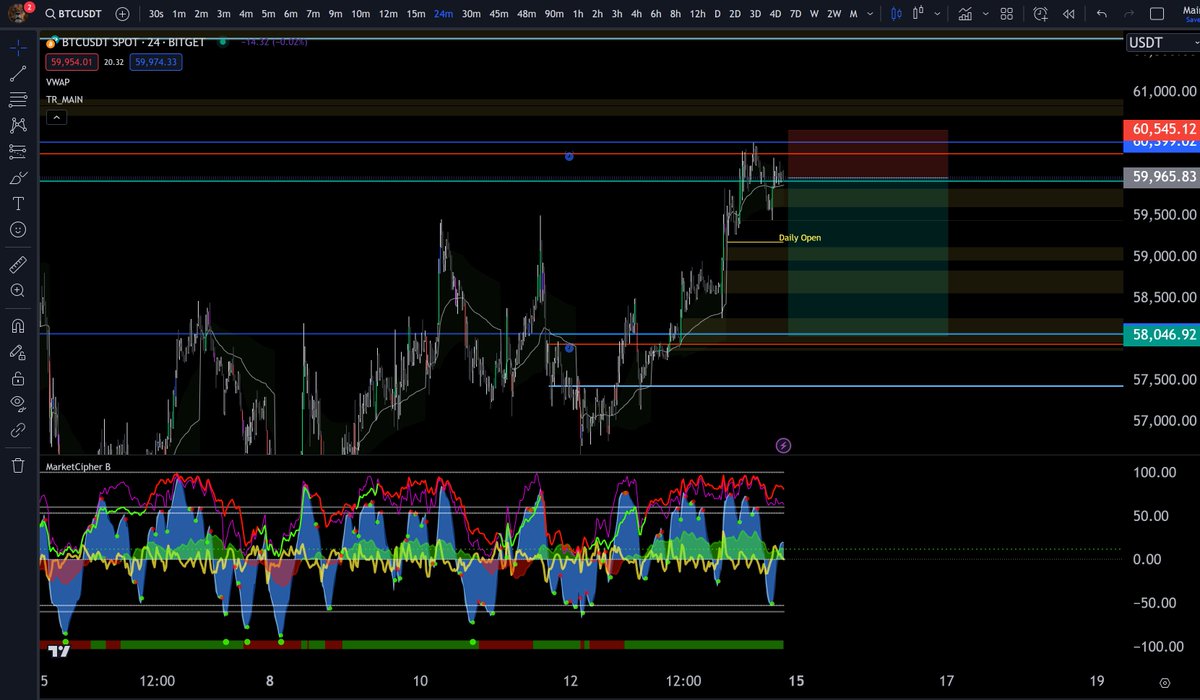
Task: Switch to the 2W timeframe
Action: pos(834,14)
